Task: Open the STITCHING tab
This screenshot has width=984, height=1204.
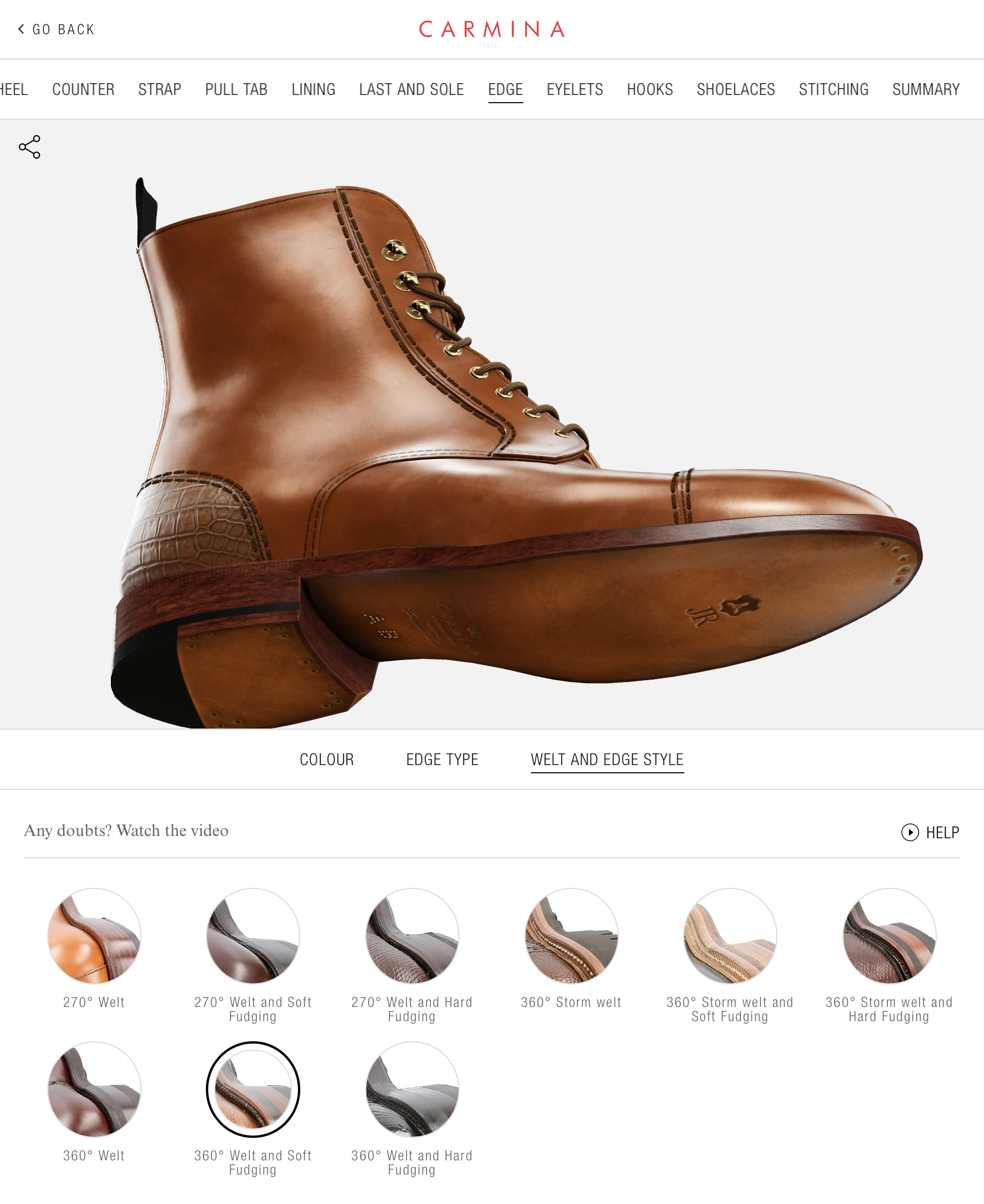Action: click(834, 90)
